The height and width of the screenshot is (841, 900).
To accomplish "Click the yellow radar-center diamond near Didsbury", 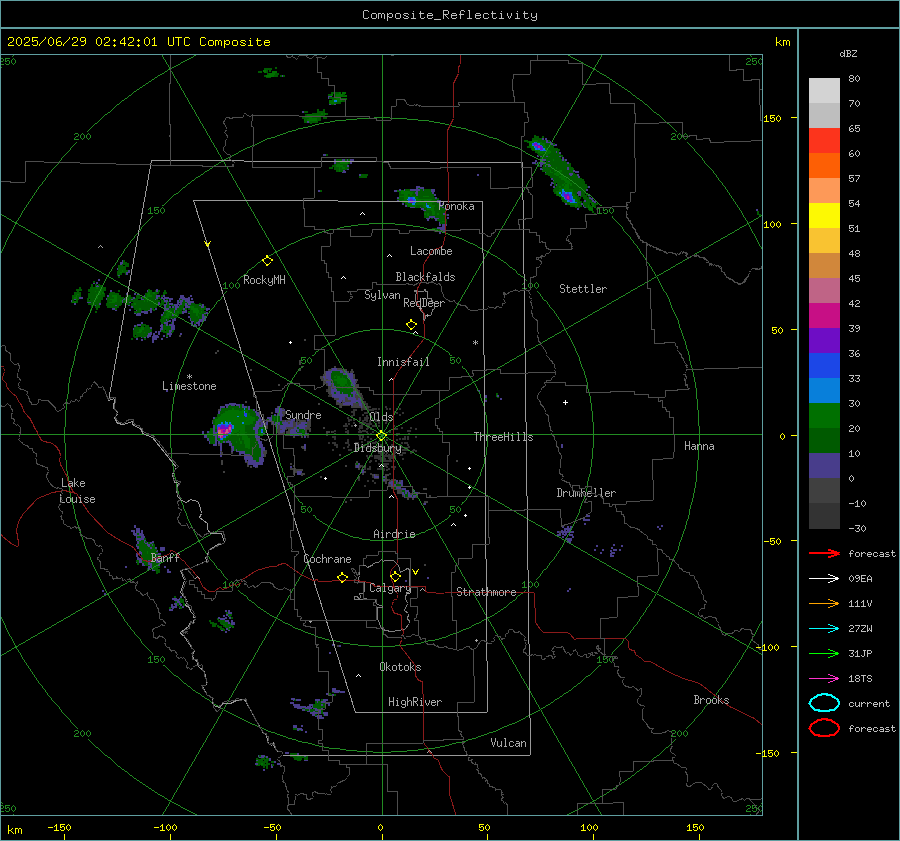I will click(x=381, y=436).
